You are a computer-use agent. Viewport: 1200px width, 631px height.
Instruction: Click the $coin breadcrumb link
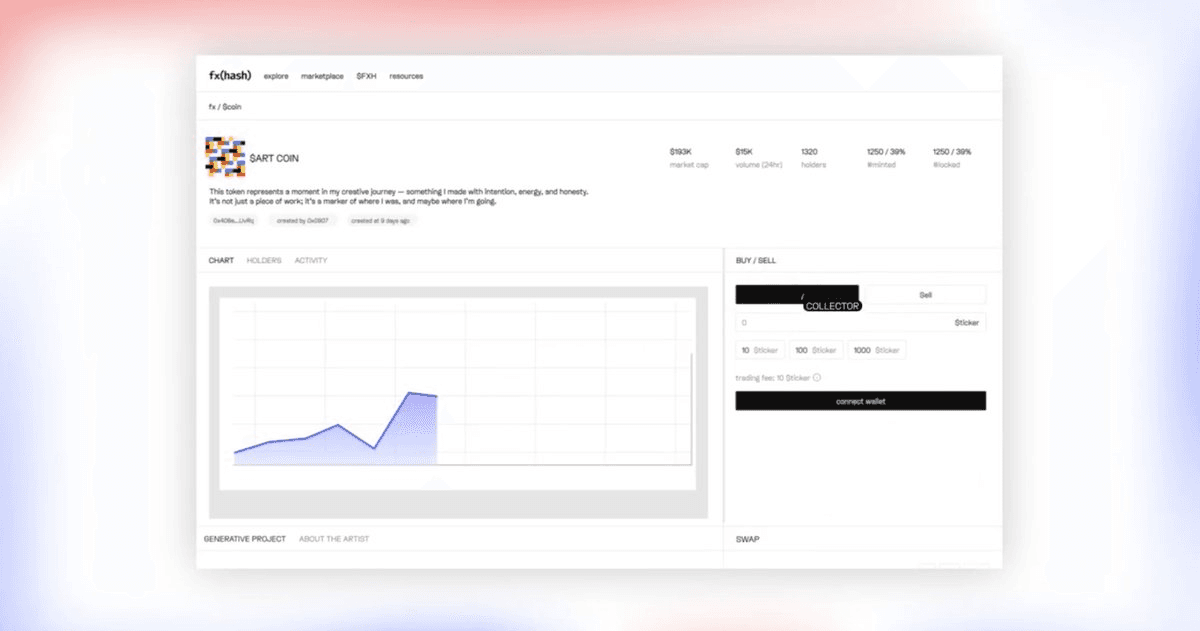coord(230,106)
